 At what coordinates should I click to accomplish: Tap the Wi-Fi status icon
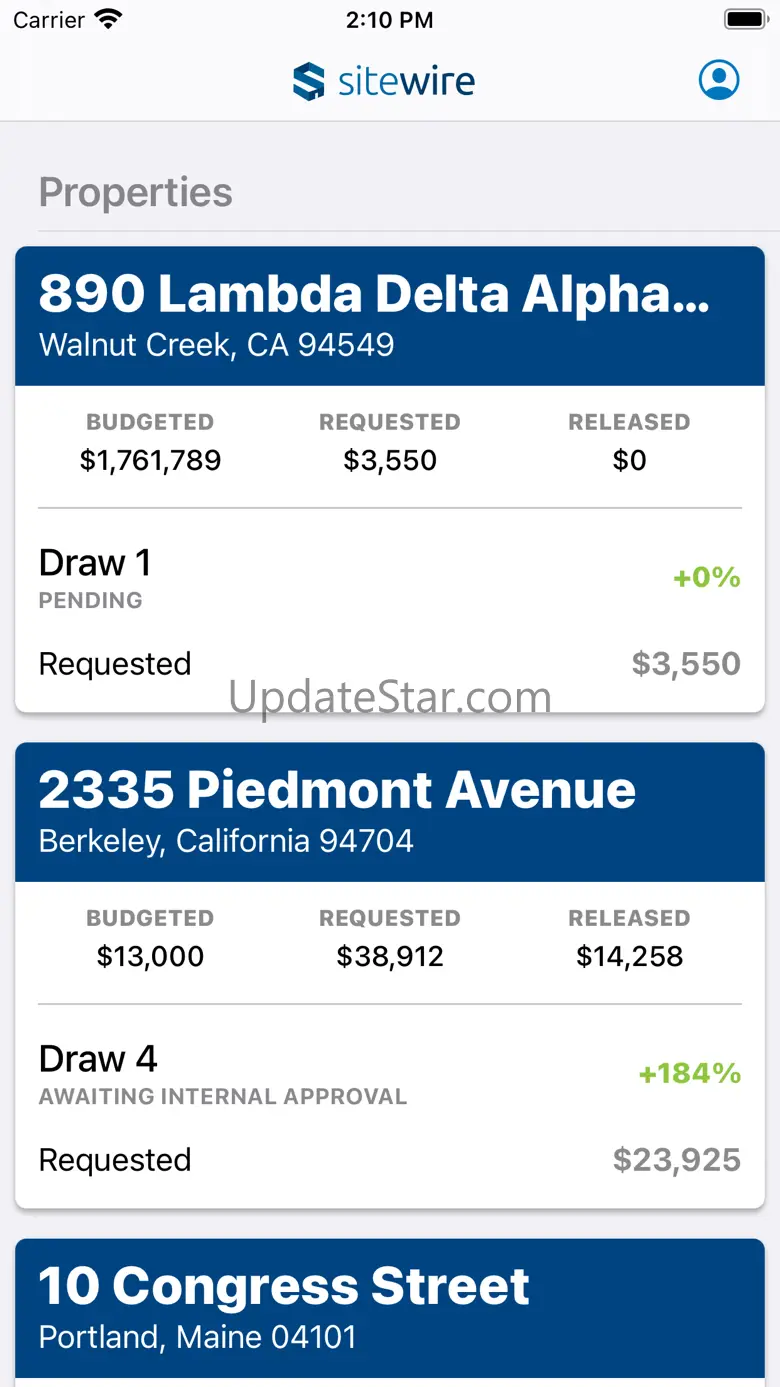(x=107, y=20)
